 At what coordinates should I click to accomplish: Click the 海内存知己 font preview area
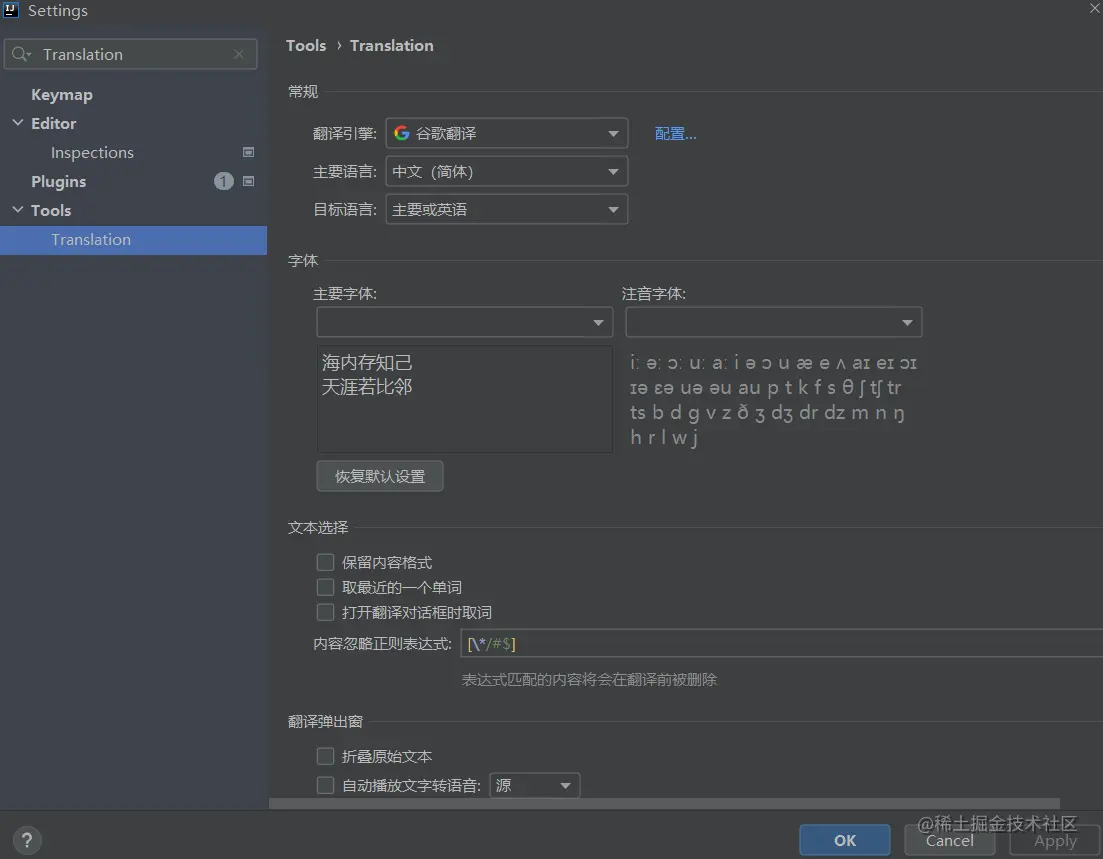[464, 399]
